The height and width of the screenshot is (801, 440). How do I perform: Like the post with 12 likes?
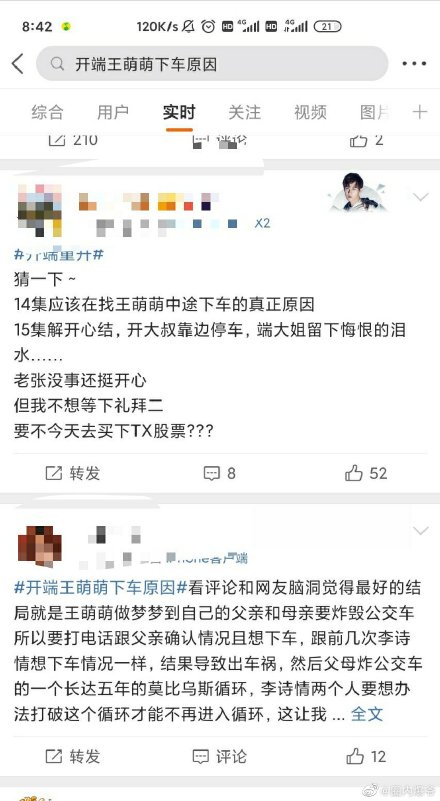(366, 756)
